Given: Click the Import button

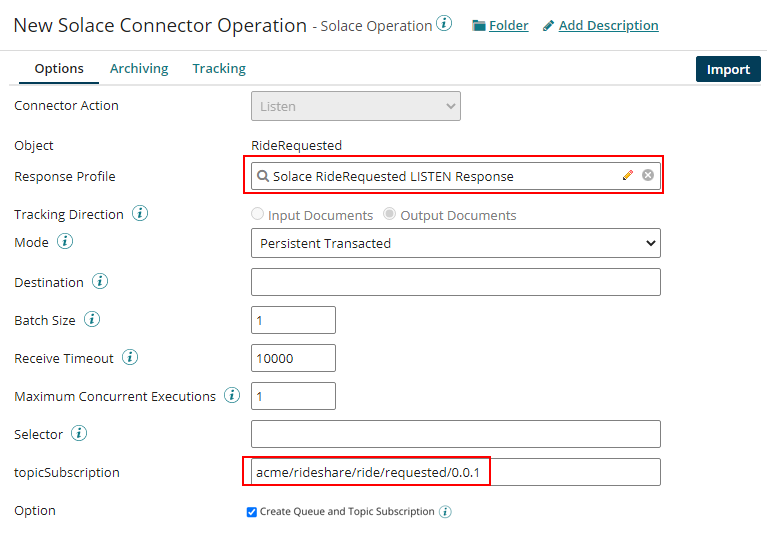Looking at the screenshot, I should click(727, 69).
